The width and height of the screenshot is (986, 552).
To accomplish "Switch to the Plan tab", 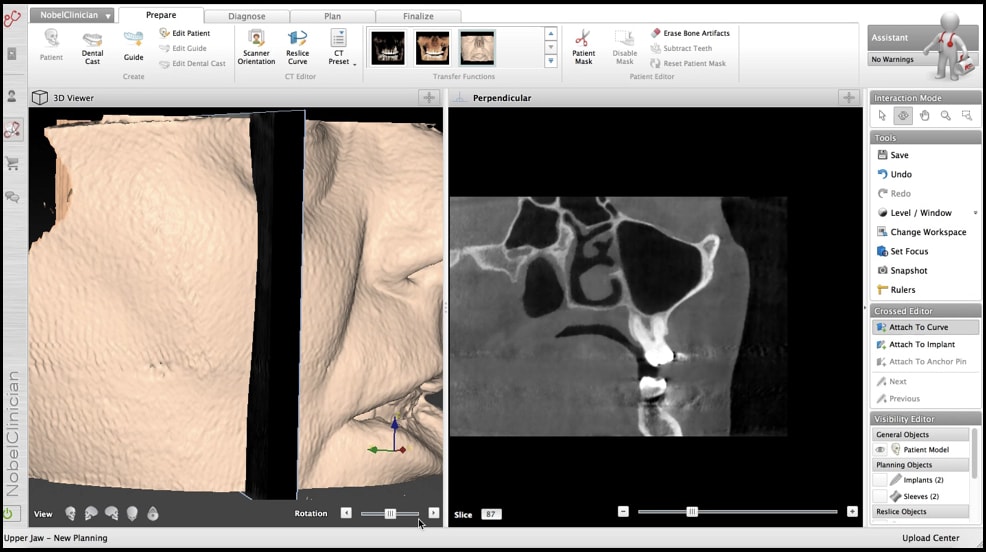I will (333, 16).
